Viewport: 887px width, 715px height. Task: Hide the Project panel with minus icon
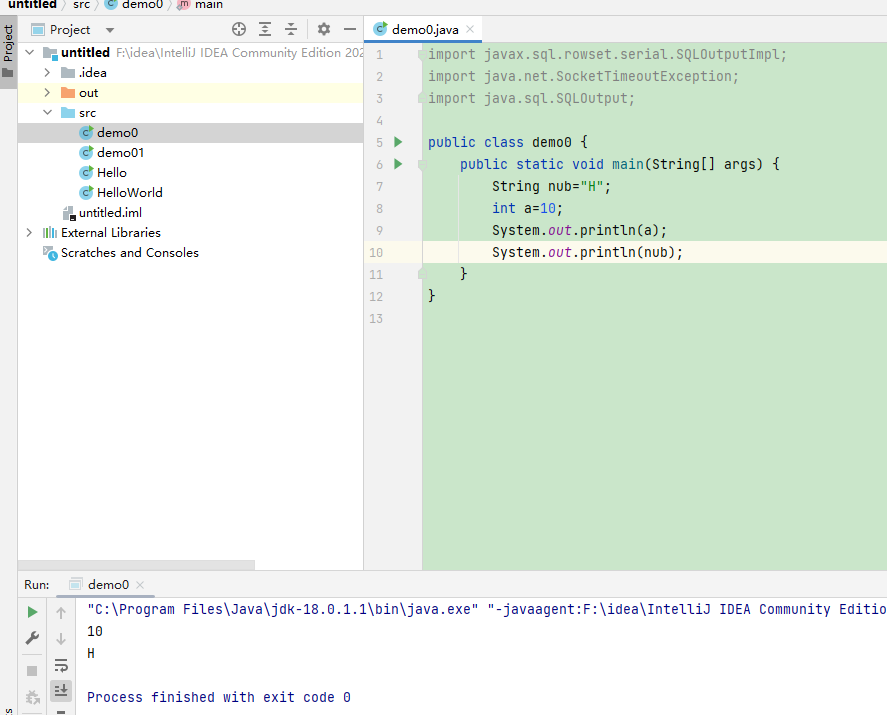click(x=350, y=29)
